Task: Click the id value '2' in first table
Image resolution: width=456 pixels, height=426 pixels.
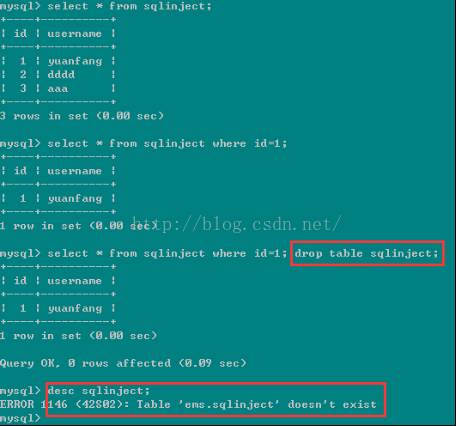Action: click(x=23, y=74)
